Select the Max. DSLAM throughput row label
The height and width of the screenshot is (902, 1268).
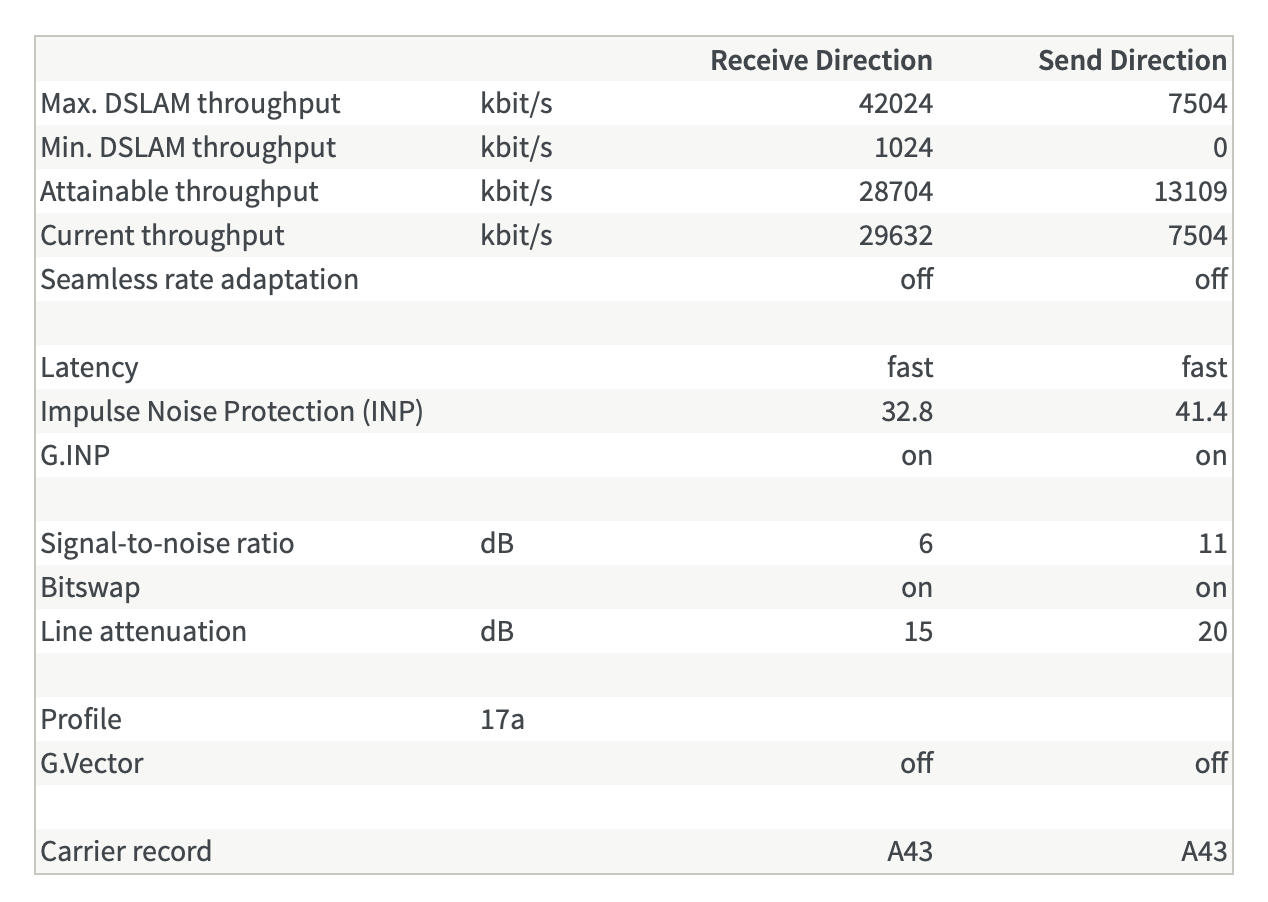[190, 103]
